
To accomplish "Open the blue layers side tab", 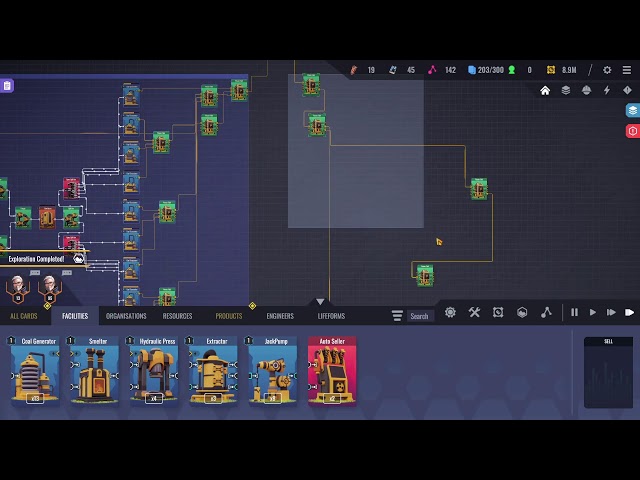I will (633, 110).
